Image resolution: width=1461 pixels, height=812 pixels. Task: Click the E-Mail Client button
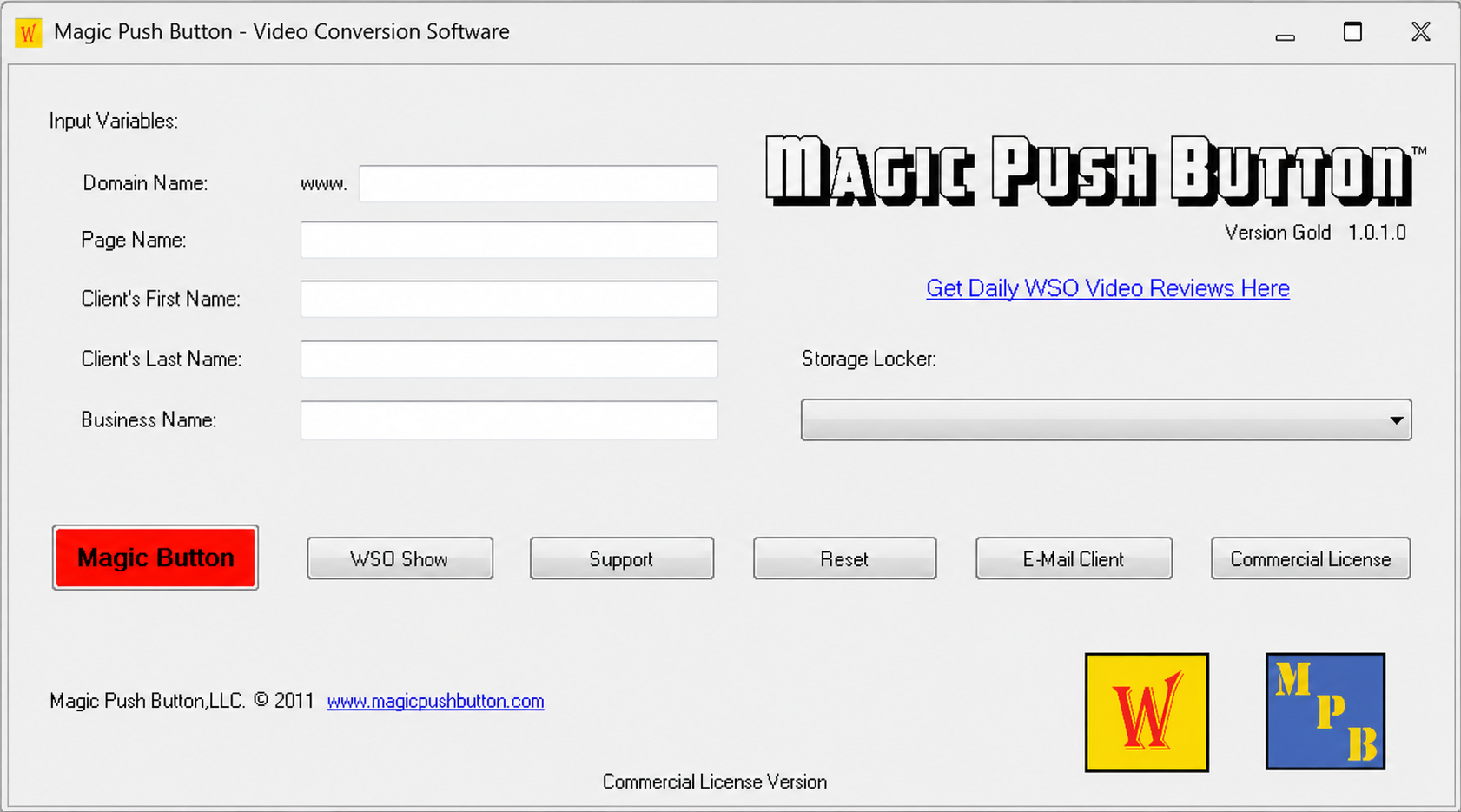point(1074,558)
